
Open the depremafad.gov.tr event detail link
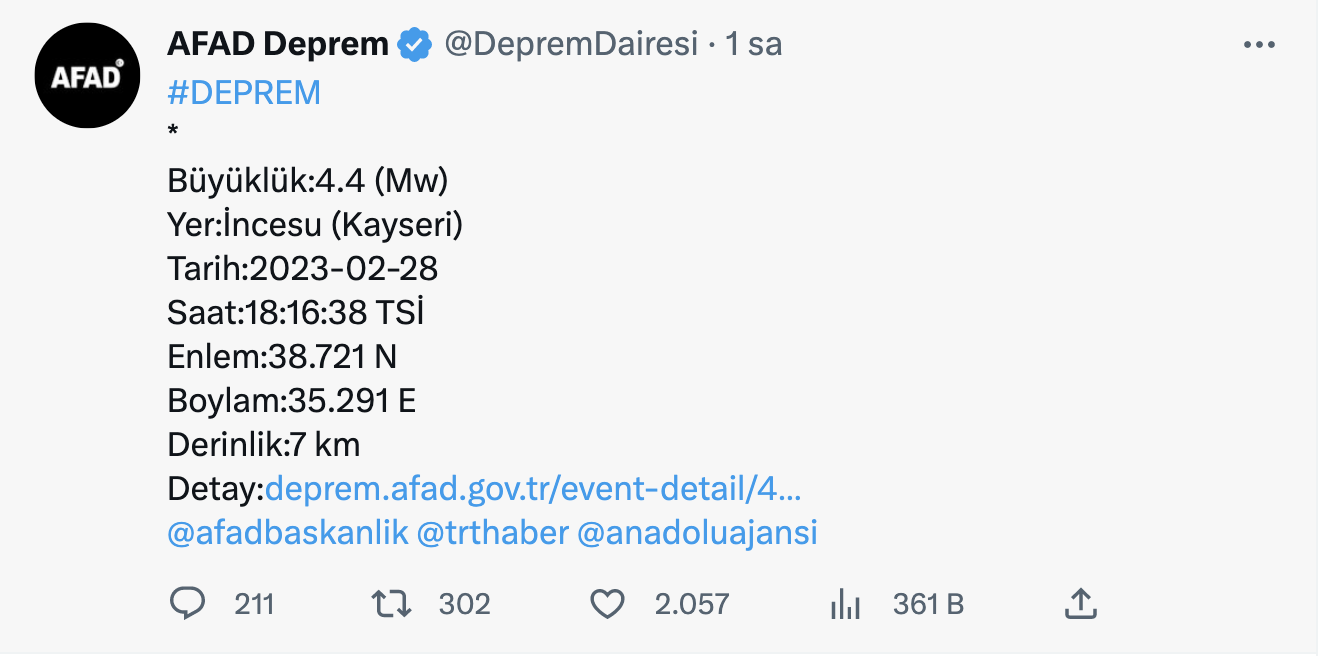tap(535, 489)
